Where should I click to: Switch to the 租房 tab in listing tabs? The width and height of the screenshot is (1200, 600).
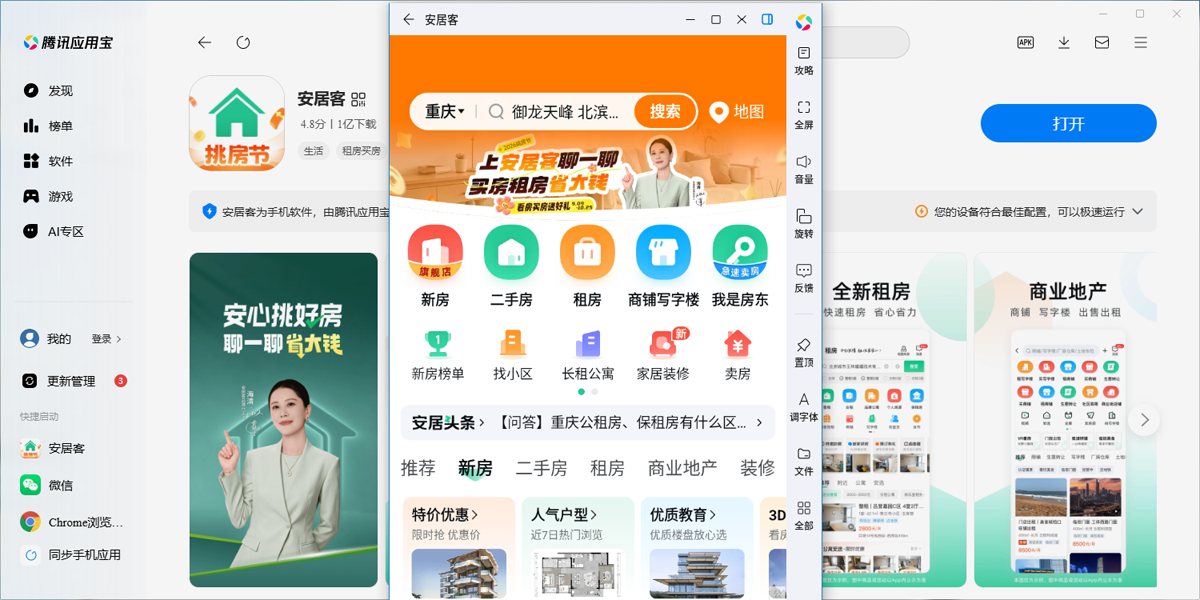(607, 468)
